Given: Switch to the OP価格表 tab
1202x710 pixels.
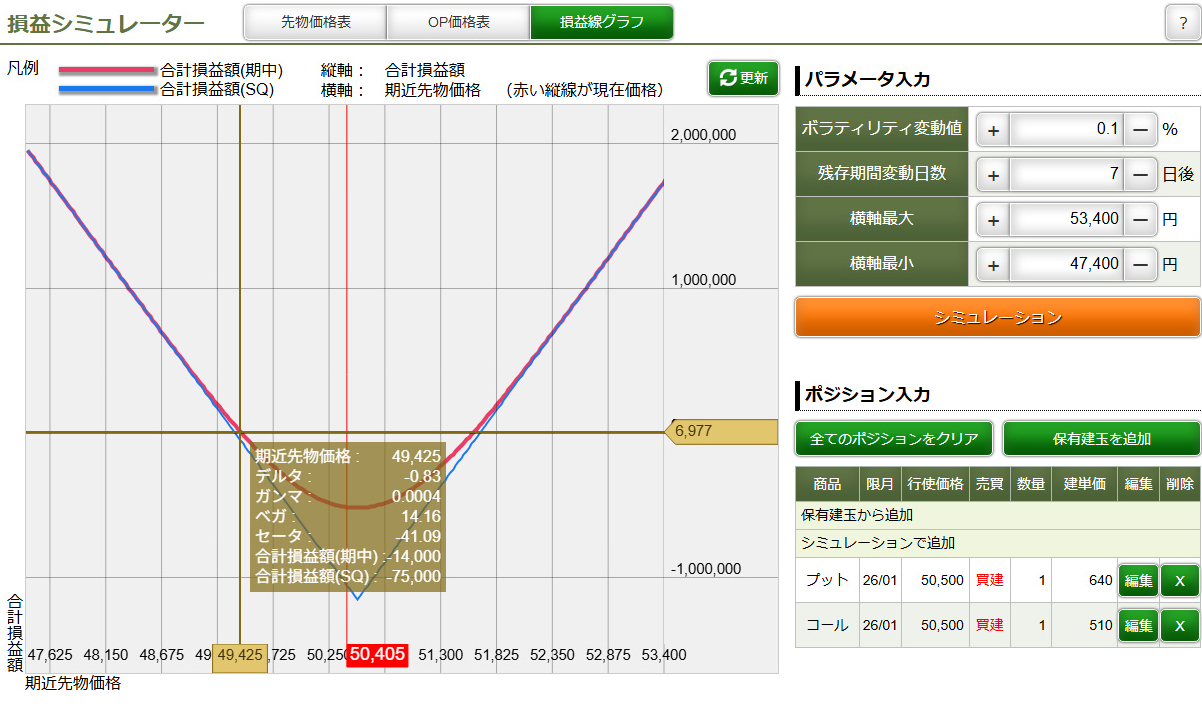Looking at the screenshot, I should tap(458, 22).
